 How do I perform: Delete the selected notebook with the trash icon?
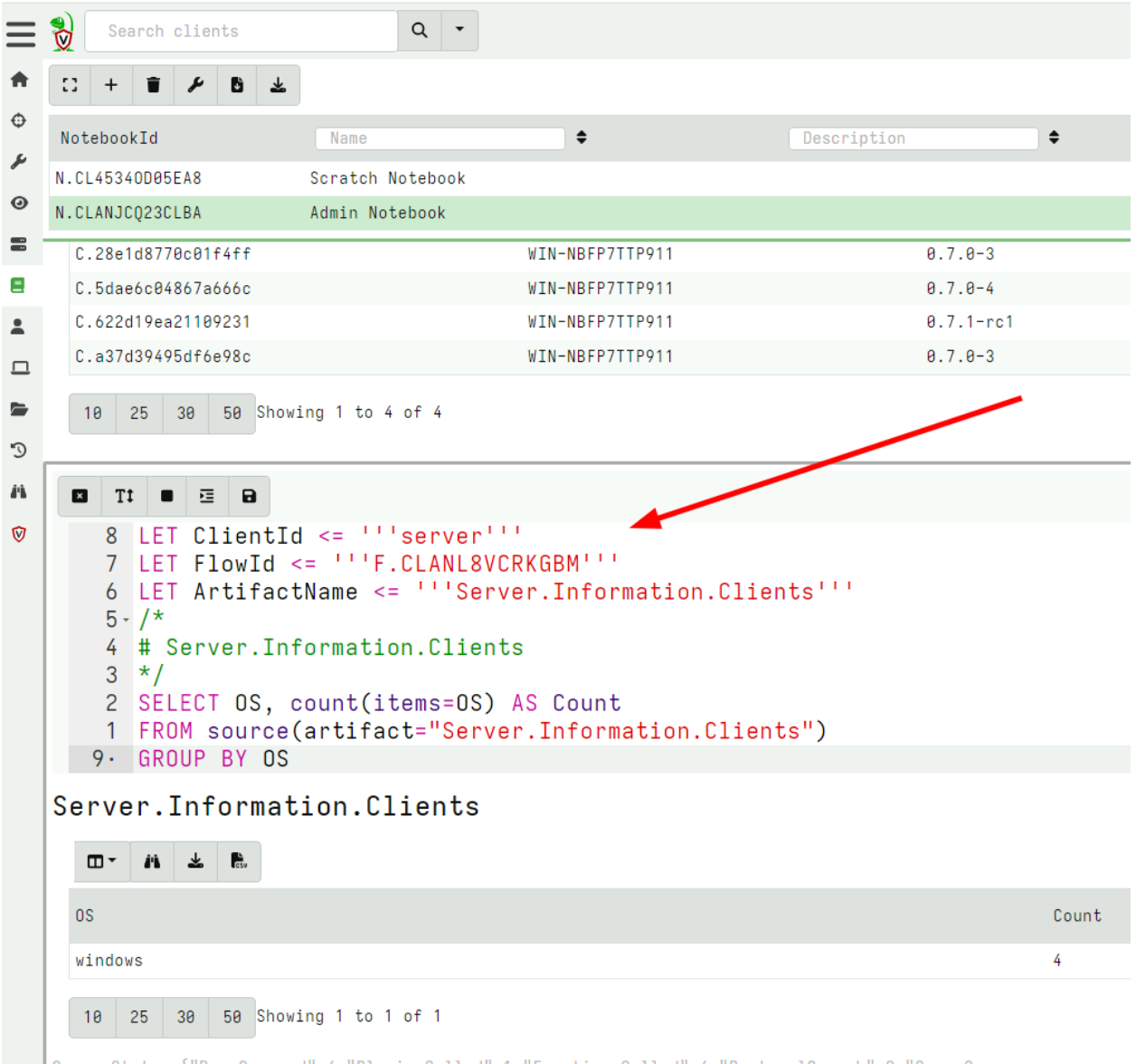click(x=153, y=84)
